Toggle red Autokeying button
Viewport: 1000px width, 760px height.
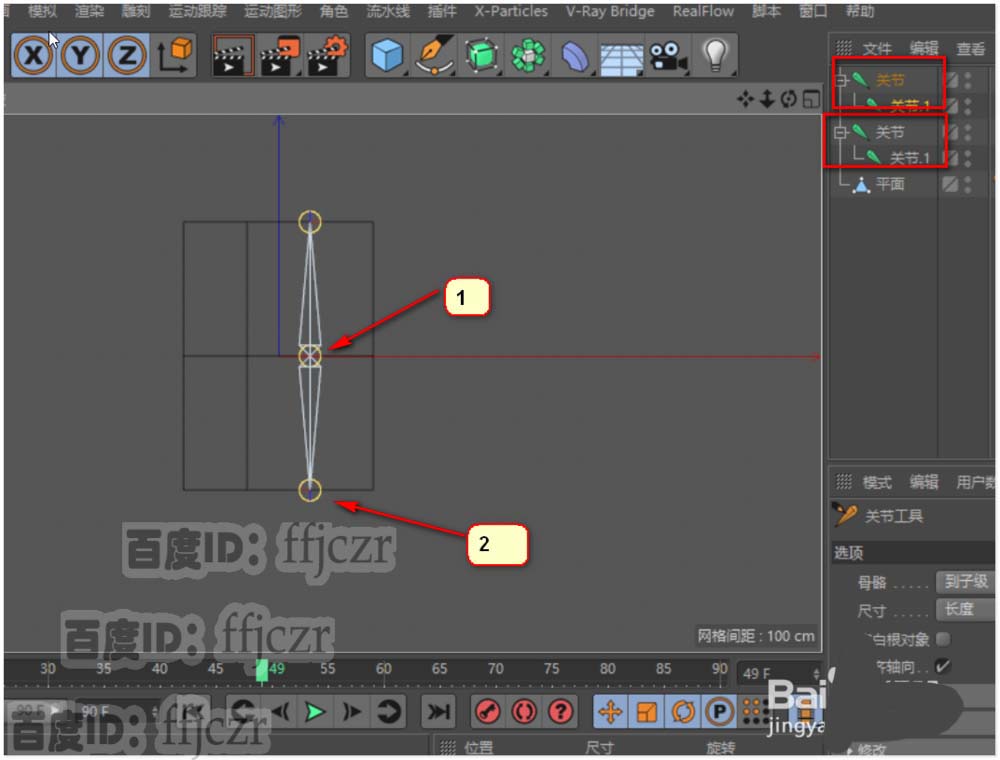524,712
